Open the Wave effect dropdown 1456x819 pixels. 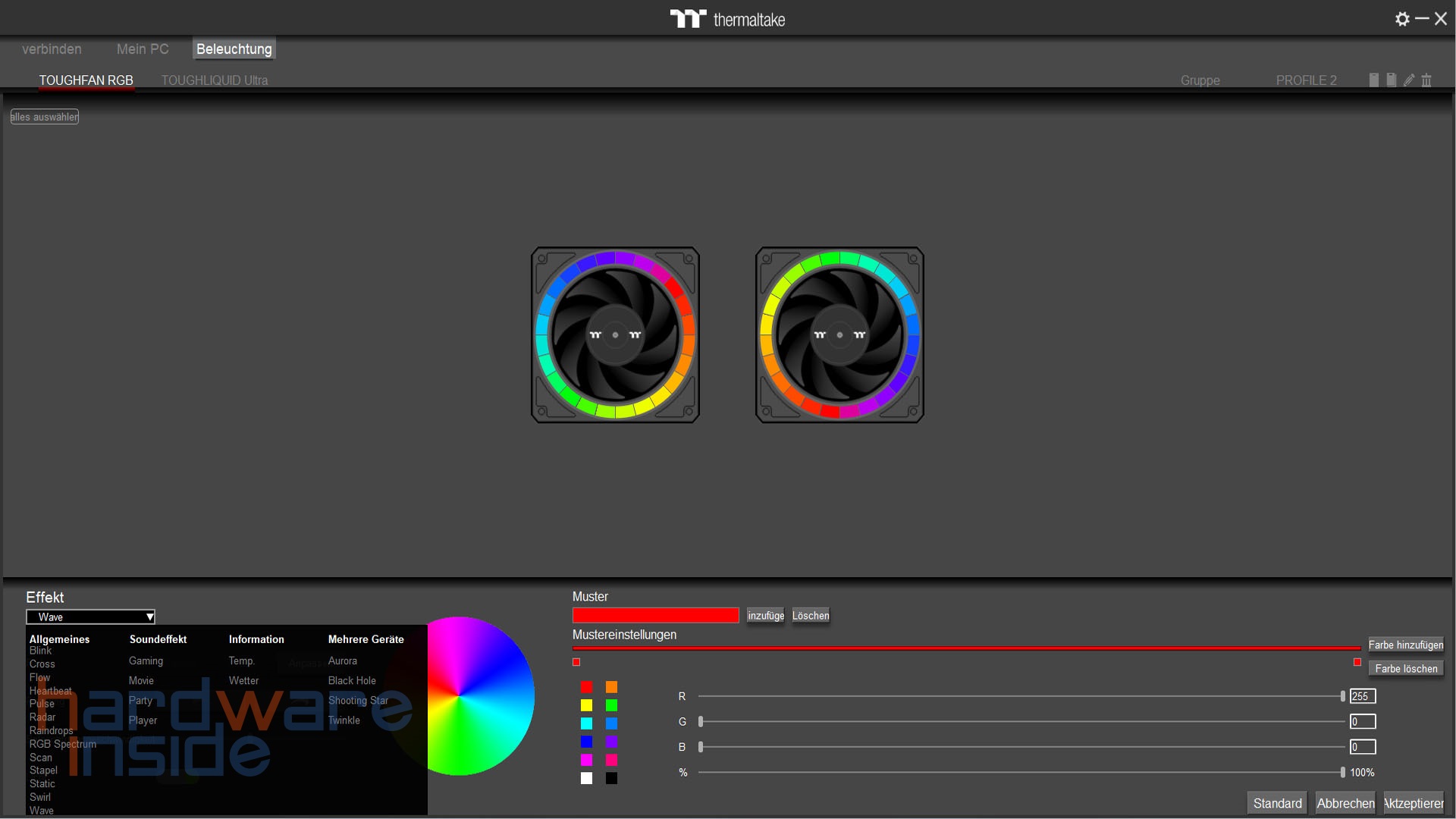point(89,617)
